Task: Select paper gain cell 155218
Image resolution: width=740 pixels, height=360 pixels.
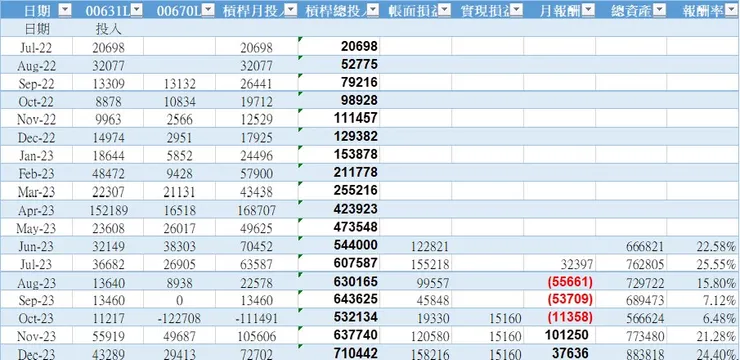Action: (416, 264)
